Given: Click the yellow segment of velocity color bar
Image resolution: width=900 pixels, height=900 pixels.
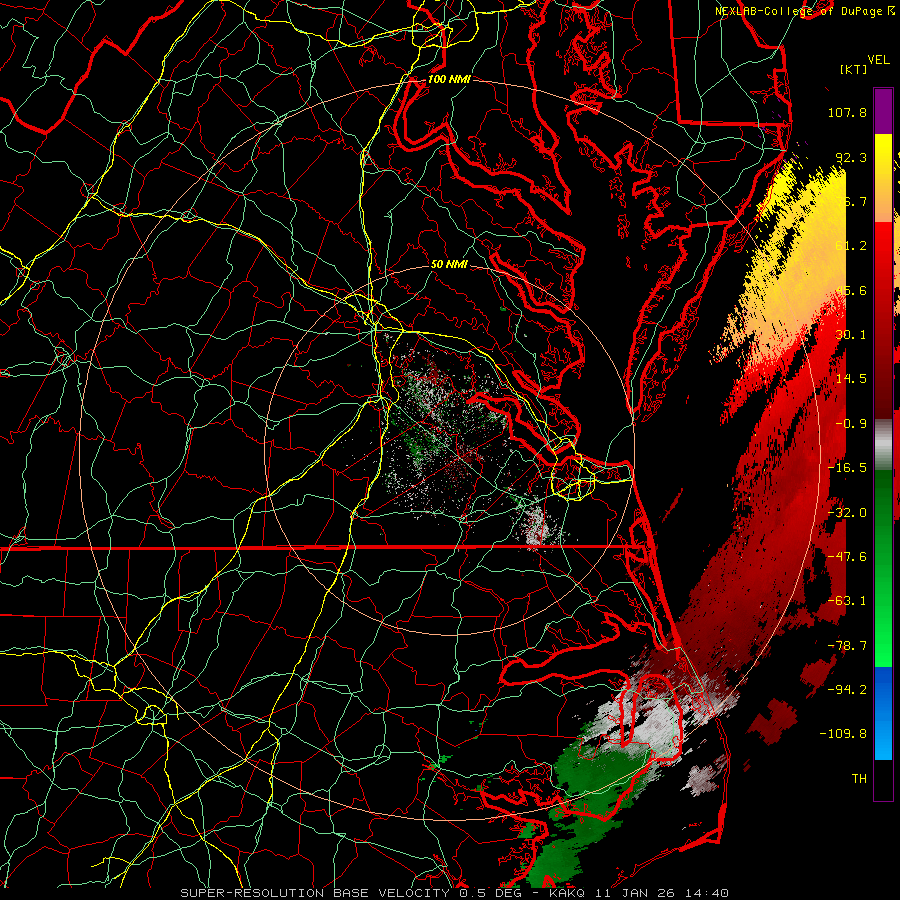Looking at the screenshot, I should click(883, 178).
